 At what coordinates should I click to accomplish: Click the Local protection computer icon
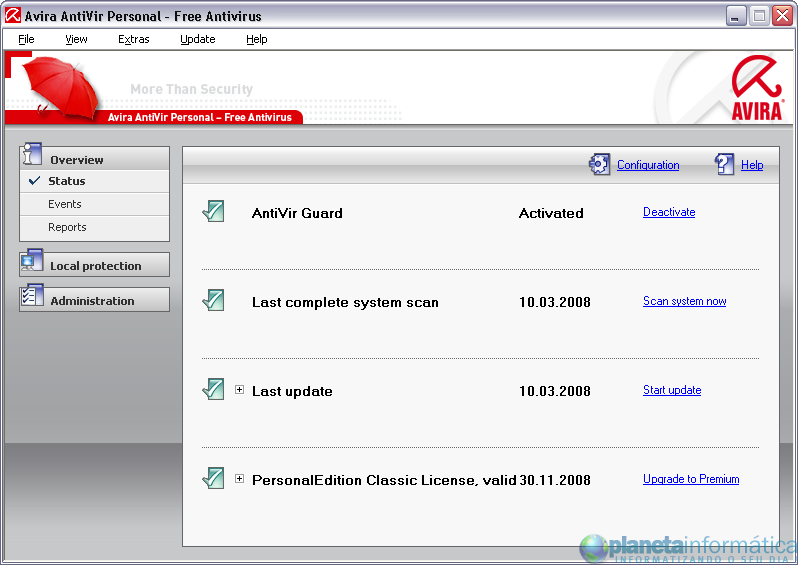[32, 261]
